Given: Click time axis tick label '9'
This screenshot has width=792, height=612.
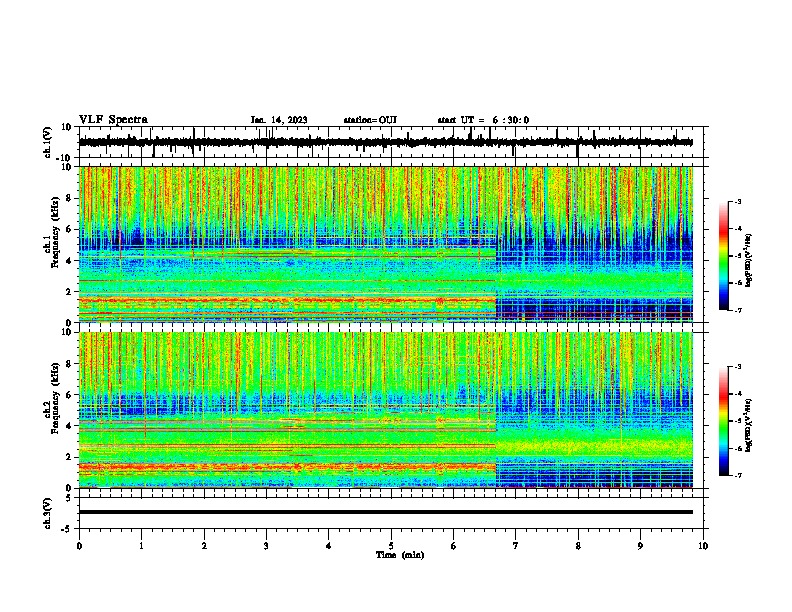Looking at the screenshot, I should 640,546.
